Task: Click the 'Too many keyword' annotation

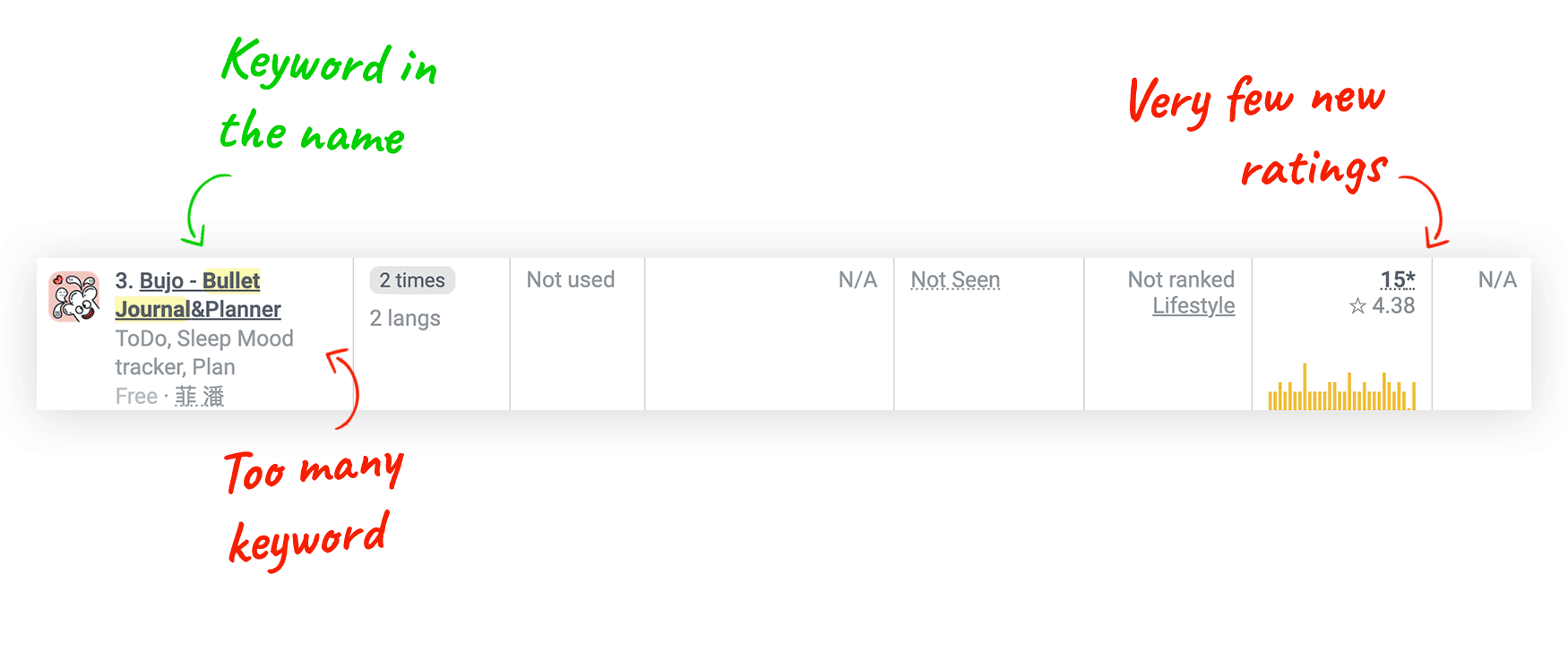Action: (x=314, y=507)
